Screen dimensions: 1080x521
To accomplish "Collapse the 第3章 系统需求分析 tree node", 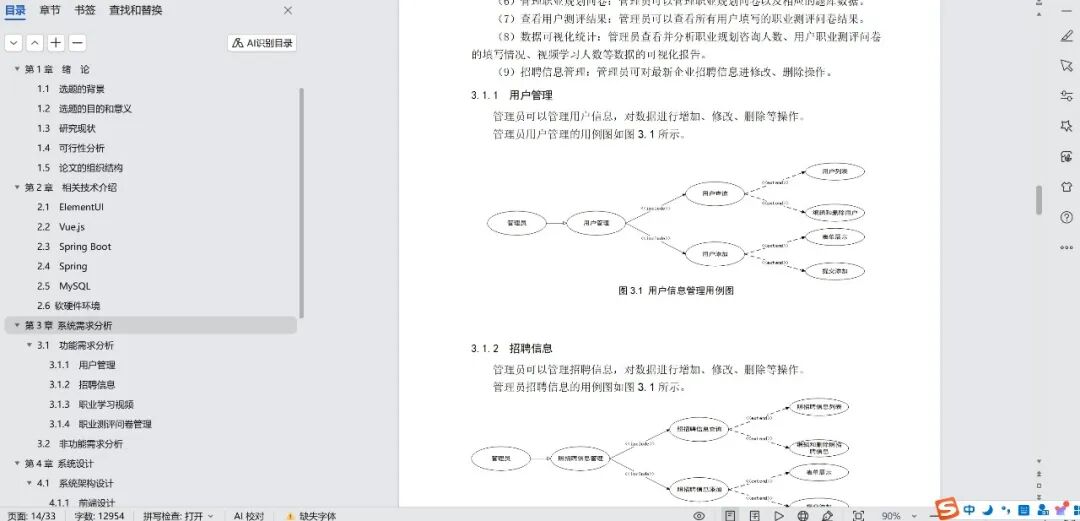I will [17, 325].
